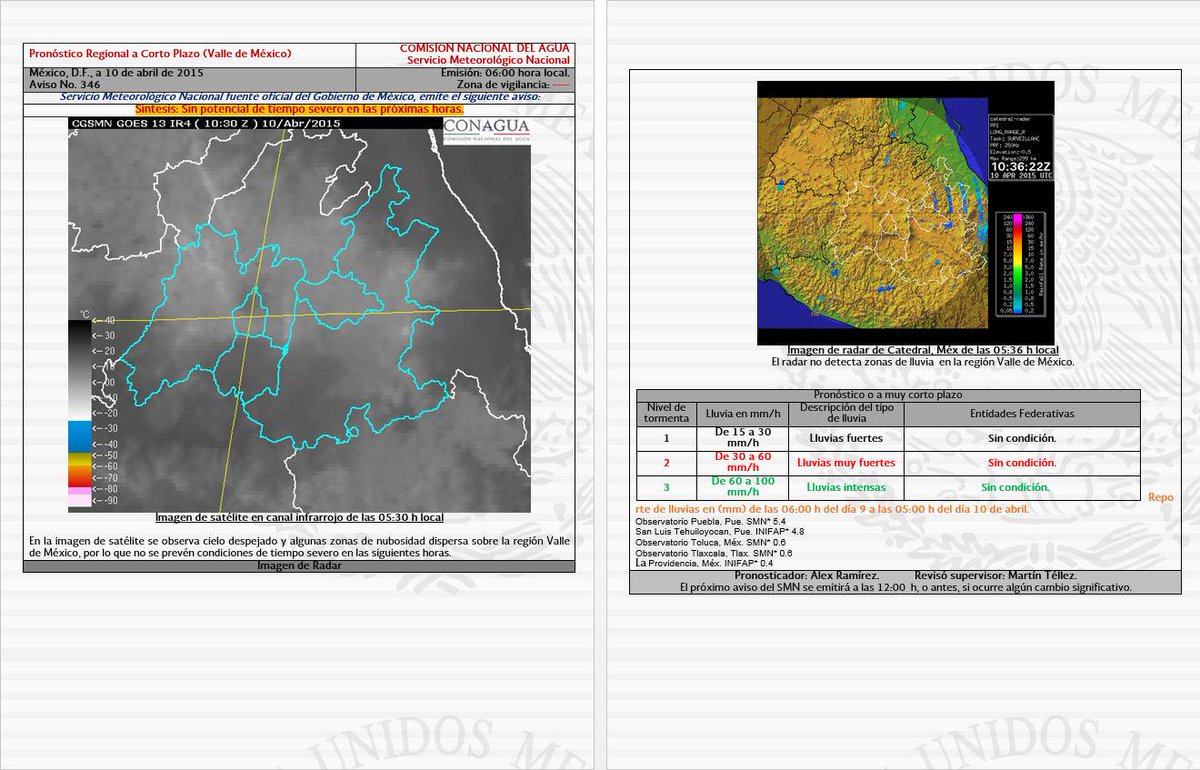Viewport: 1200px width, 770px height.
Task: Click the gray 'Imagen de Radar' section bar
Action: click(x=299, y=566)
